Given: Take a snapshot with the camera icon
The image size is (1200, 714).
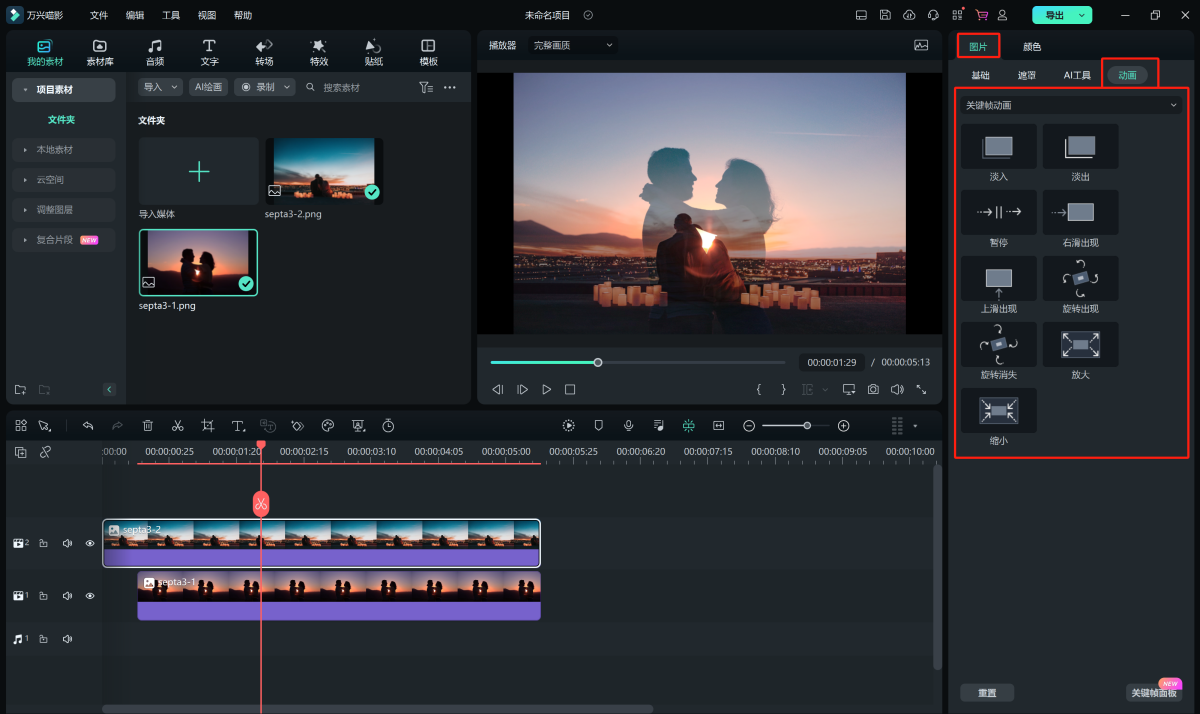Looking at the screenshot, I should [x=873, y=389].
